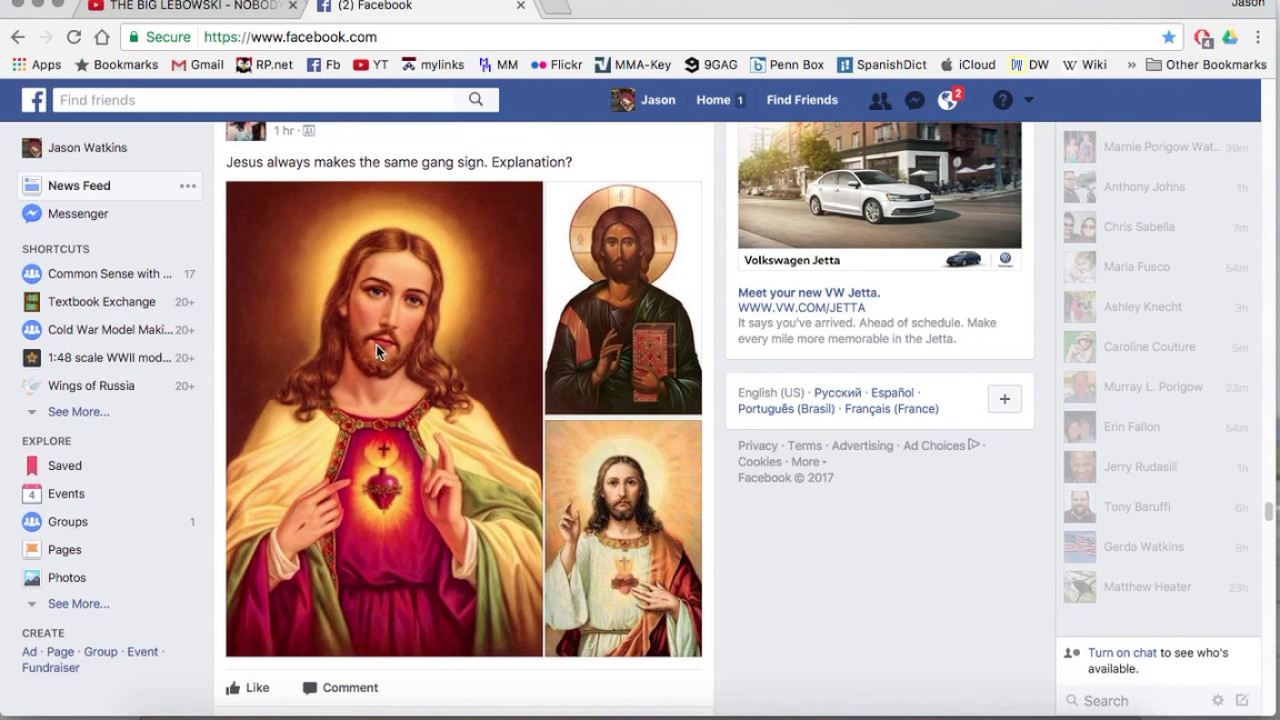Viewport: 1280px width, 720px height.
Task: Click the search magnifier in Facebook header
Action: [476, 100]
